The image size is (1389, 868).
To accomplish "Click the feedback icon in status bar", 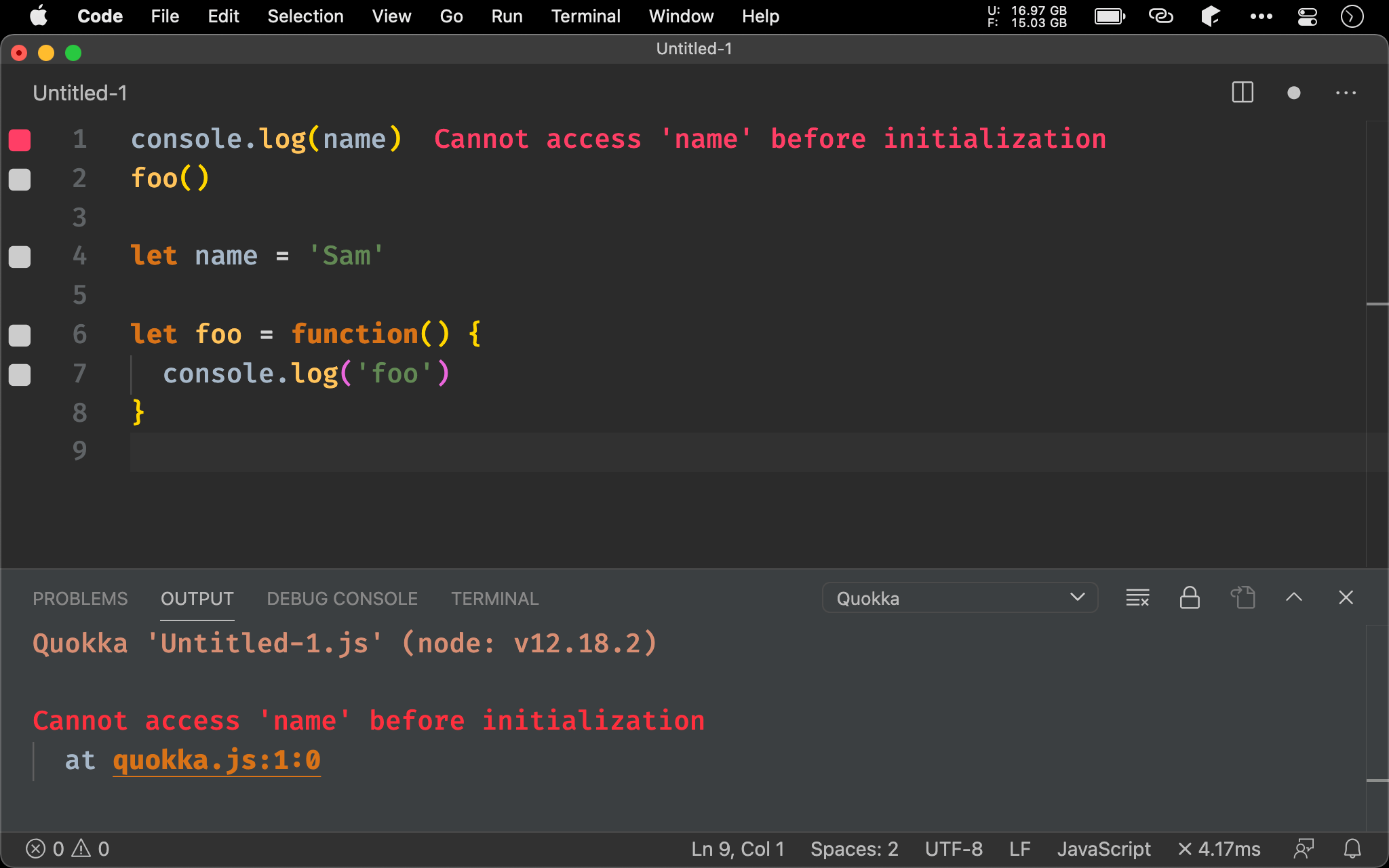I will tap(1304, 849).
